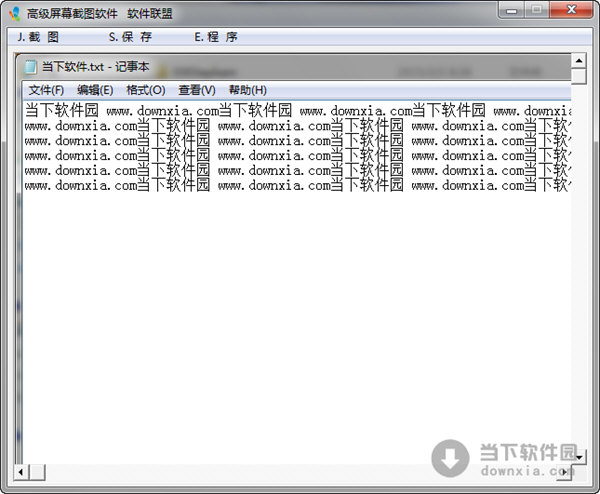Close the screenshot software window

[571, 10]
